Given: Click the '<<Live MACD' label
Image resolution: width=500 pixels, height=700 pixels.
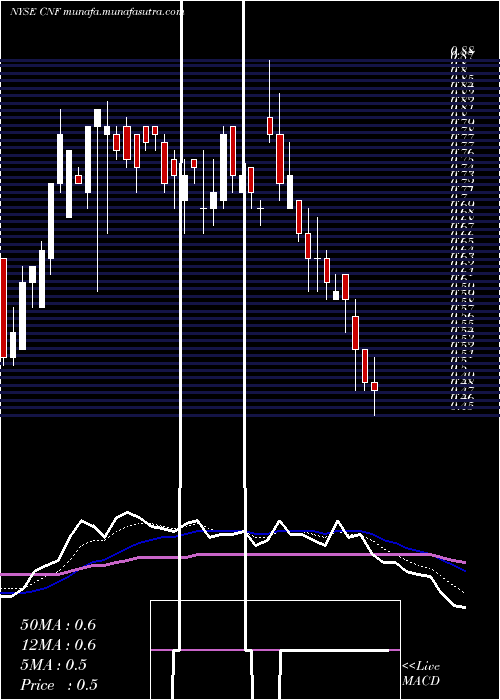Looking at the screenshot, I should (421, 674).
